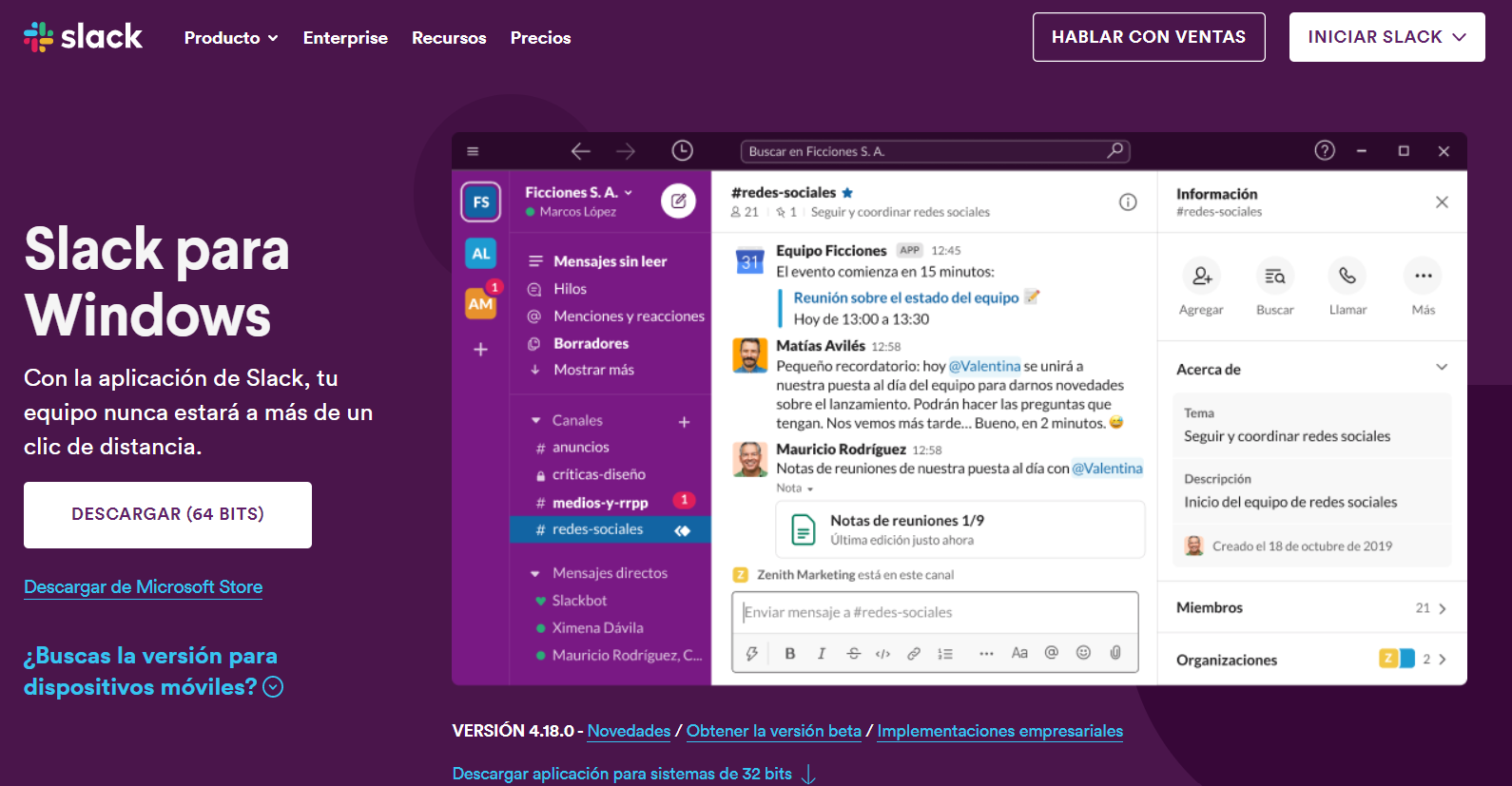The width and height of the screenshot is (1512, 786).
Task: Open Notas de reuniones 1/9 attachment
Action: [960, 529]
